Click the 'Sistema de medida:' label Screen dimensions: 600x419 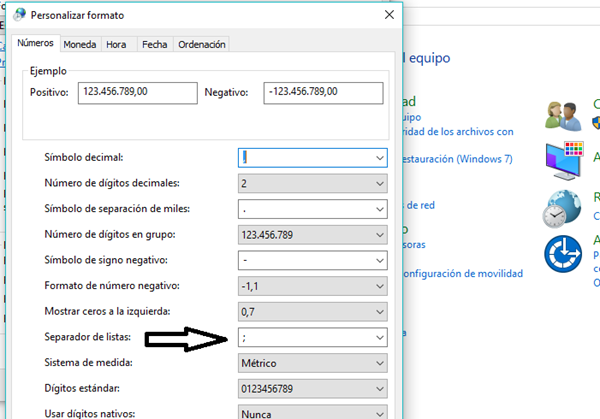[88, 362]
